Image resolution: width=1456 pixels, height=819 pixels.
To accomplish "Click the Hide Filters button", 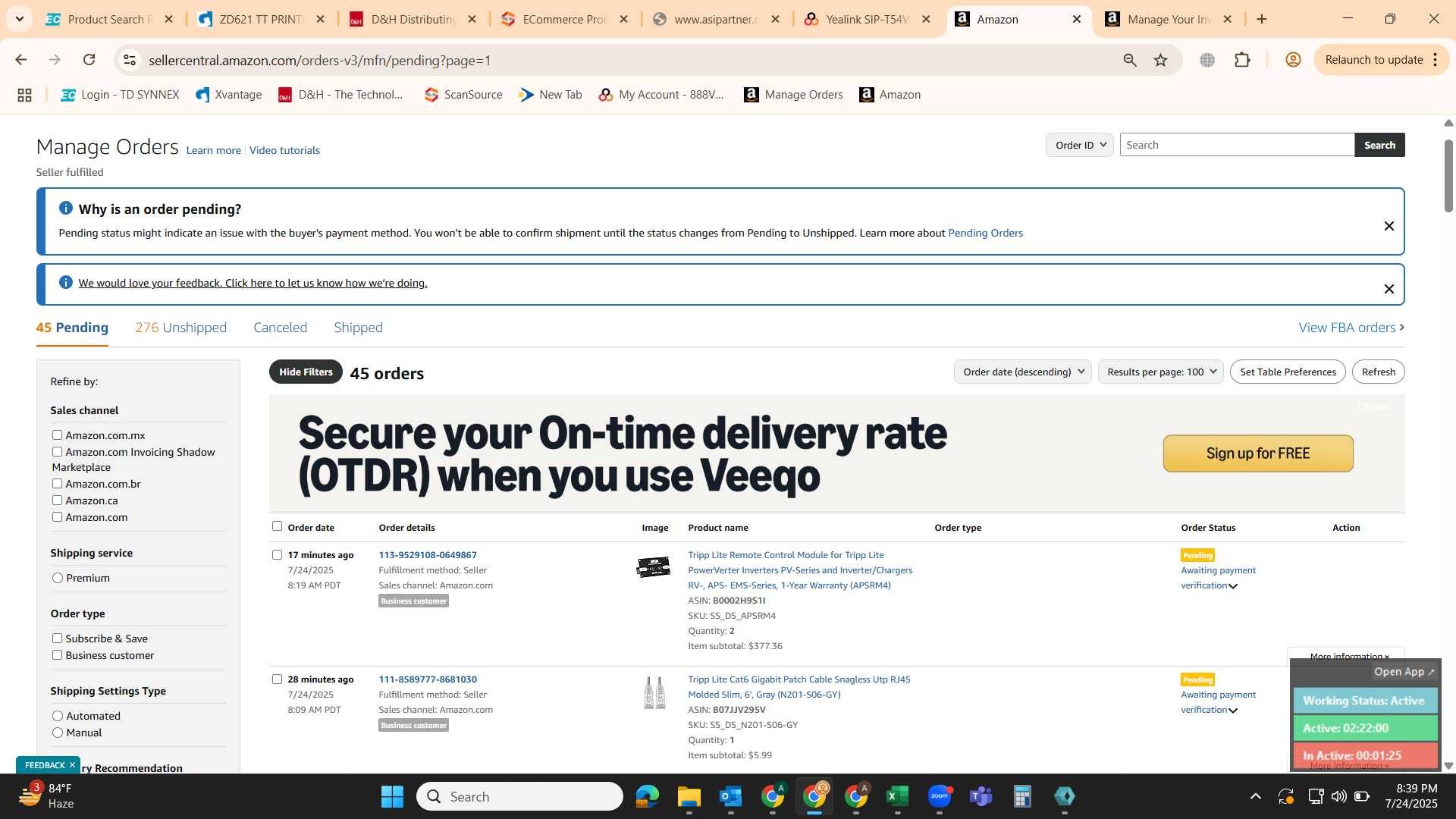I will click(x=306, y=372).
